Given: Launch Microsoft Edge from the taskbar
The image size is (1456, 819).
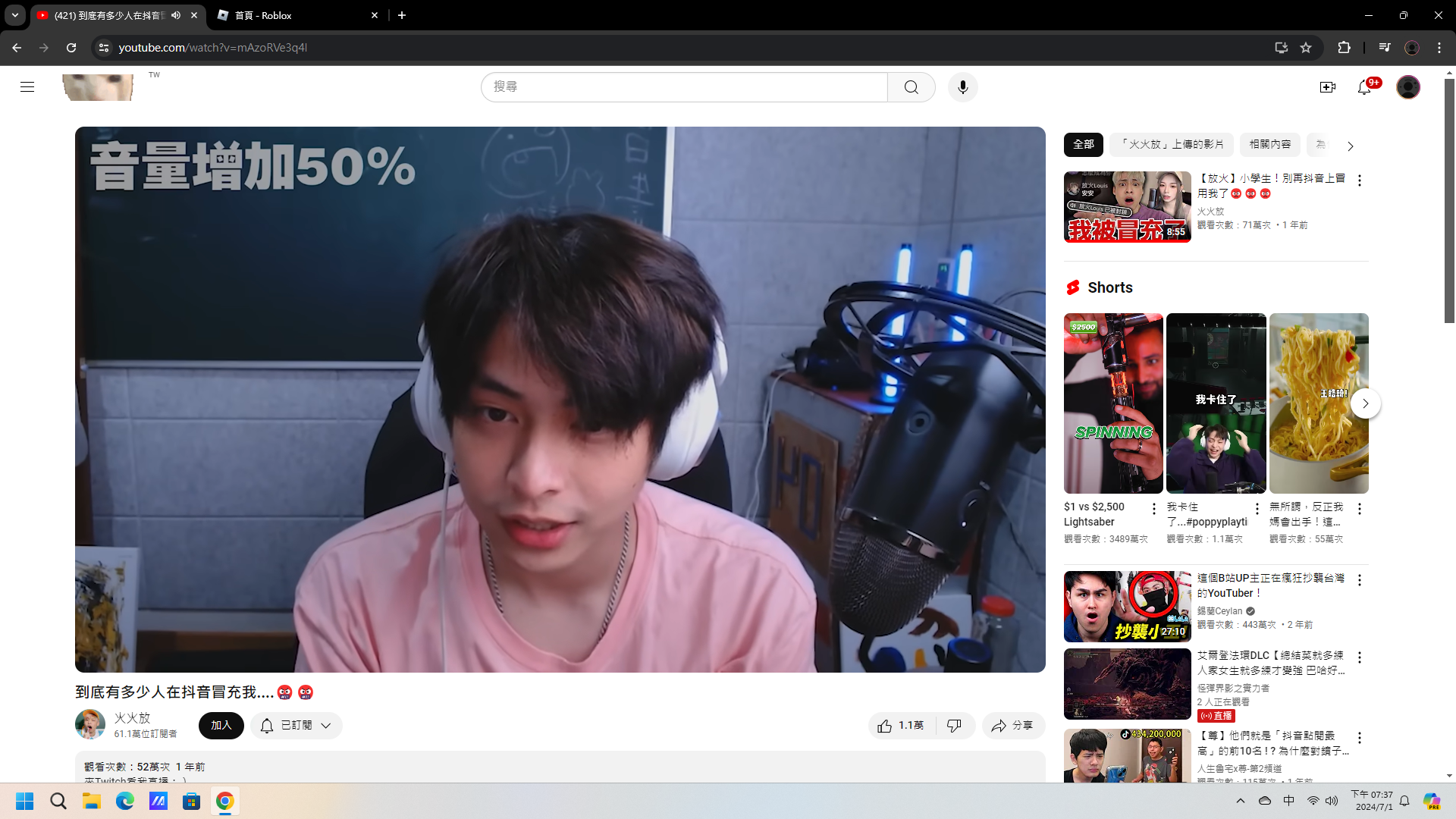Looking at the screenshot, I should pyautogui.click(x=125, y=801).
